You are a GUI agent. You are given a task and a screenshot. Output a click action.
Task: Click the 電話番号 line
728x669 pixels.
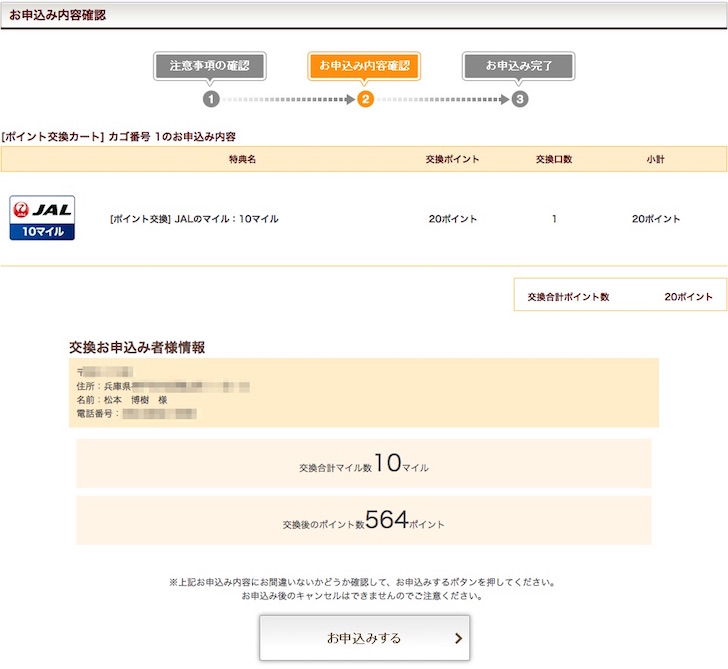pyautogui.click(x=136, y=414)
